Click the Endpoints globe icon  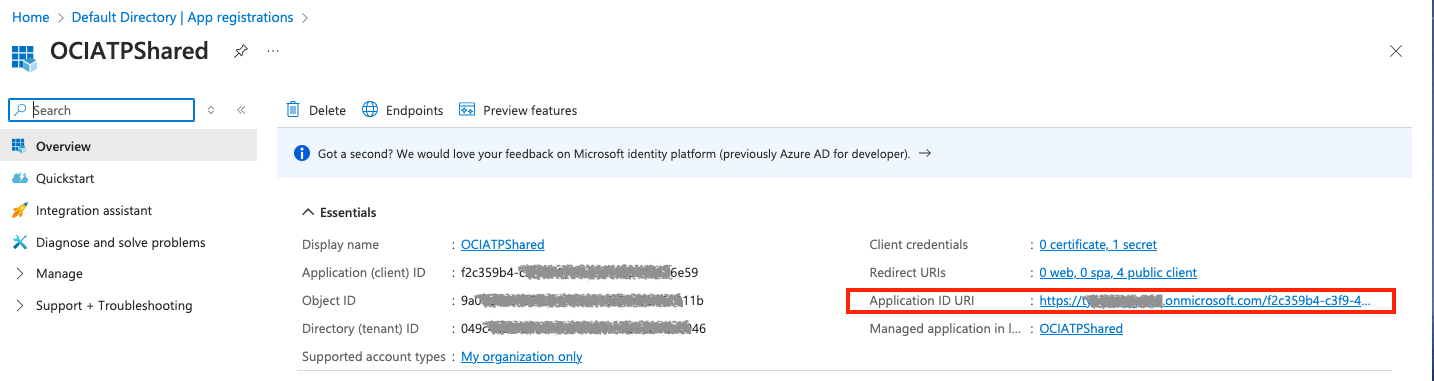tap(370, 110)
